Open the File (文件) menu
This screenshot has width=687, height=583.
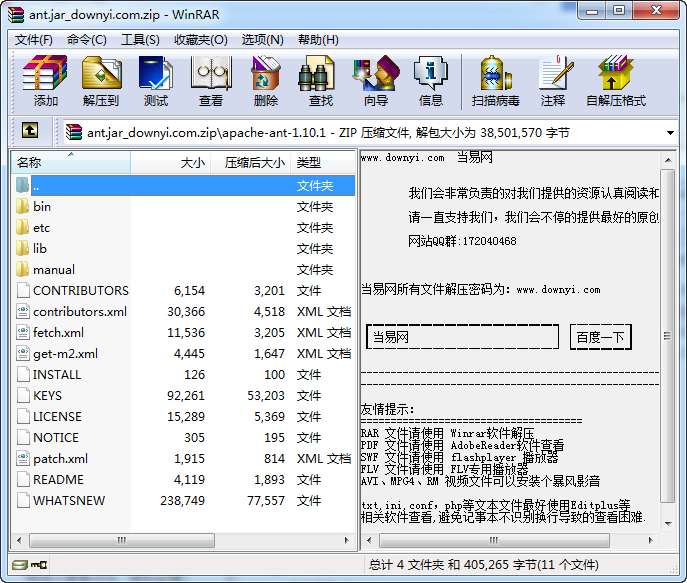pyautogui.click(x=34, y=40)
